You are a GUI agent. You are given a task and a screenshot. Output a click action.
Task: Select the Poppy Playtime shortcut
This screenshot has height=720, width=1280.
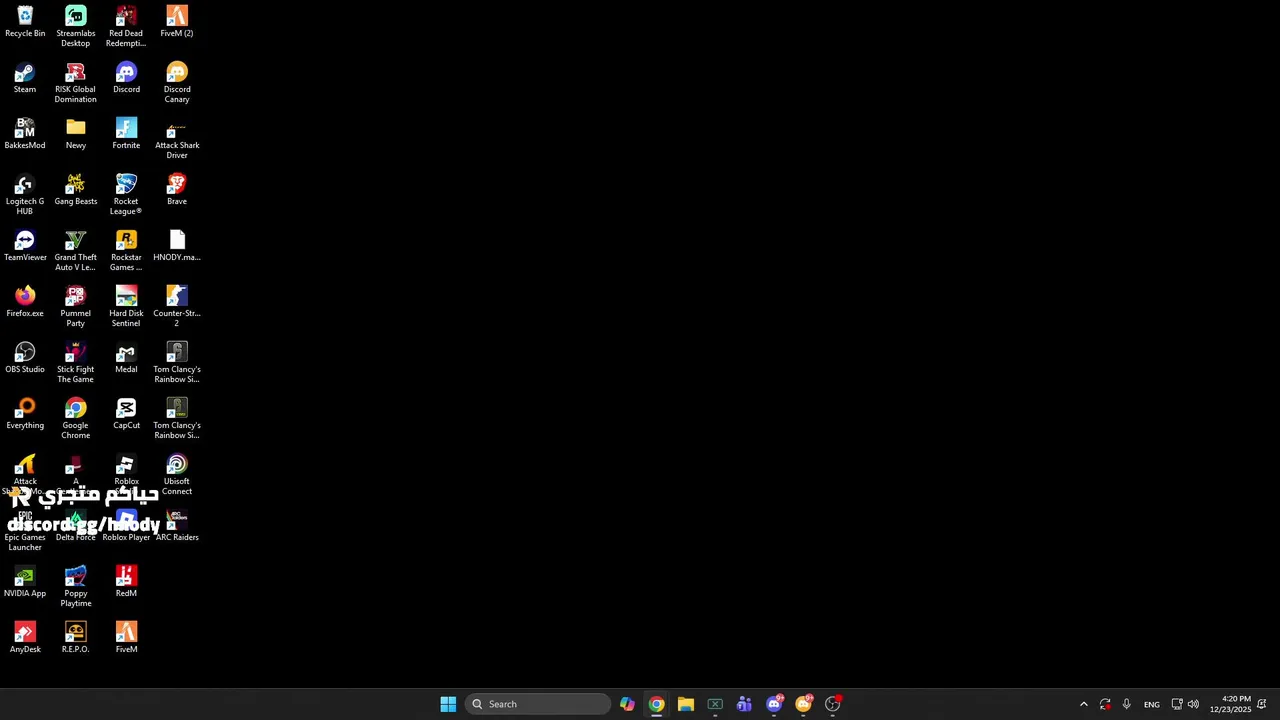pos(75,587)
